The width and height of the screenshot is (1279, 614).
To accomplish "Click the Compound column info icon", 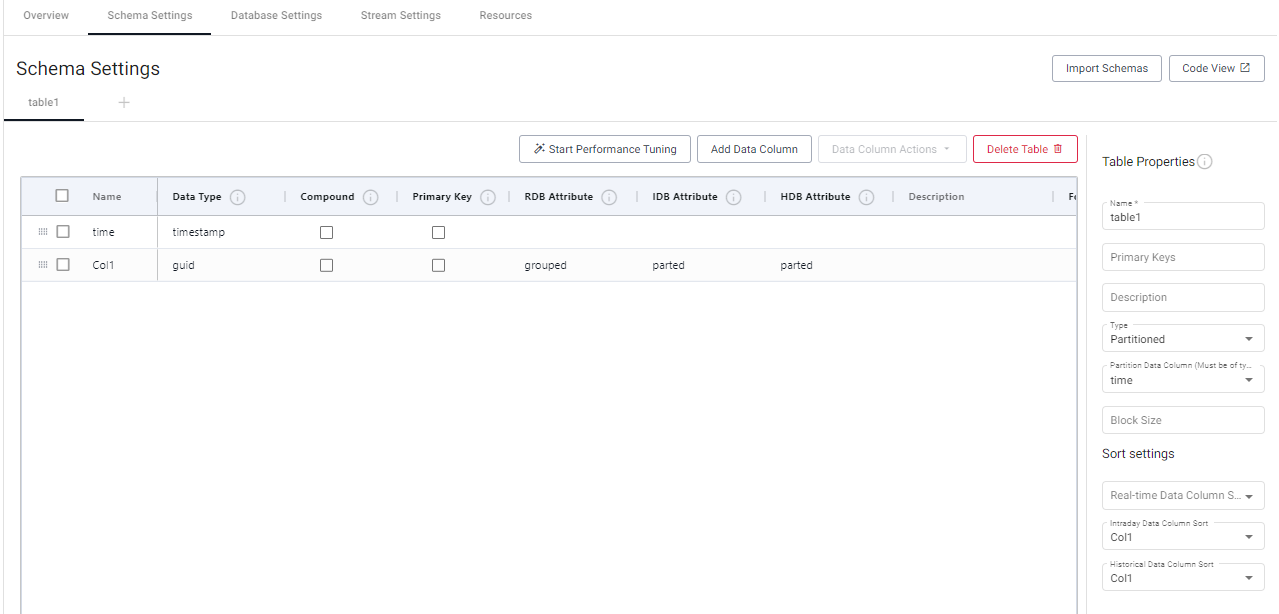I will click(370, 197).
